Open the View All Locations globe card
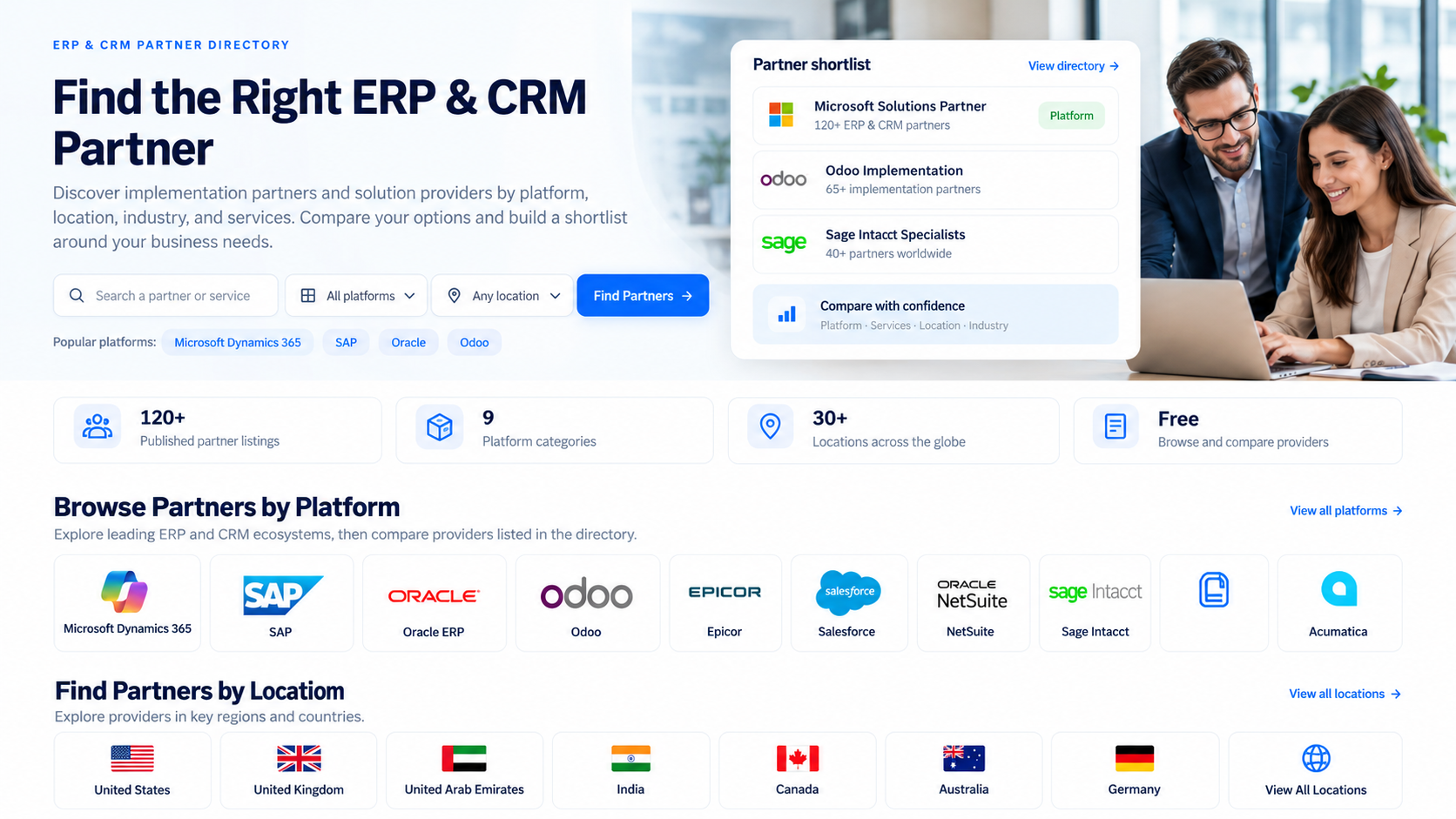This screenshot has width=1456, height=819. [x=1315, y=770]
